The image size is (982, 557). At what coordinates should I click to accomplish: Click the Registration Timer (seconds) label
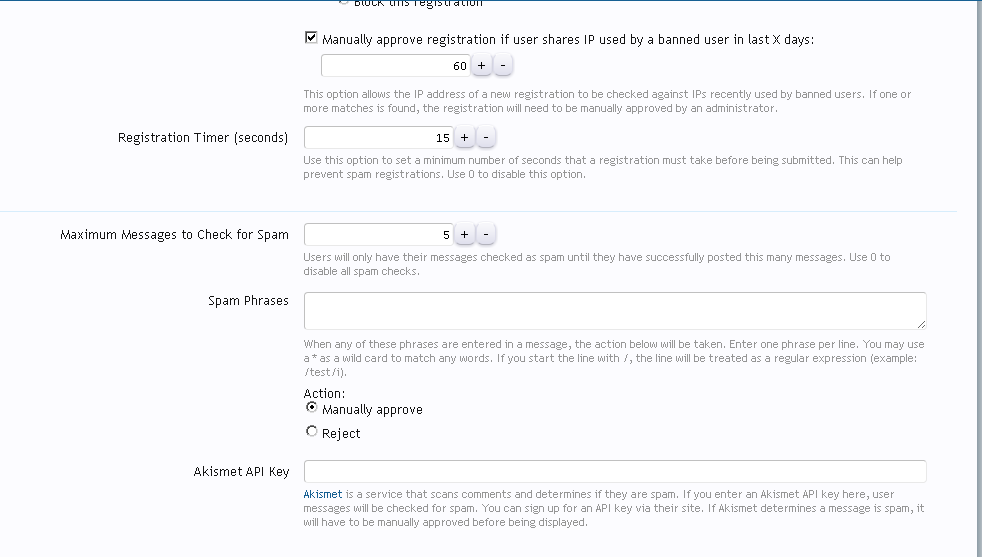click(203, 138)
